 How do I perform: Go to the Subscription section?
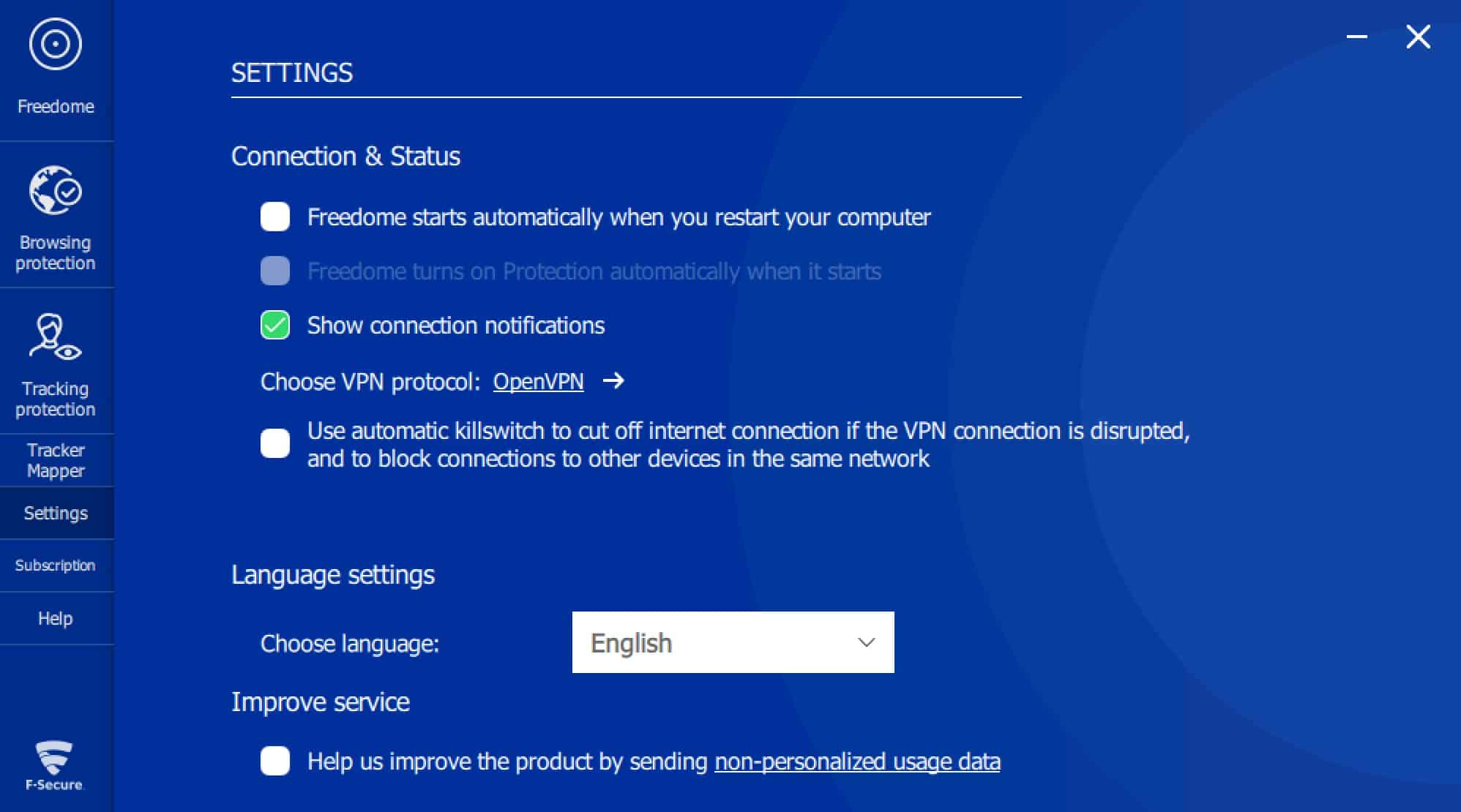pos(56,565)
